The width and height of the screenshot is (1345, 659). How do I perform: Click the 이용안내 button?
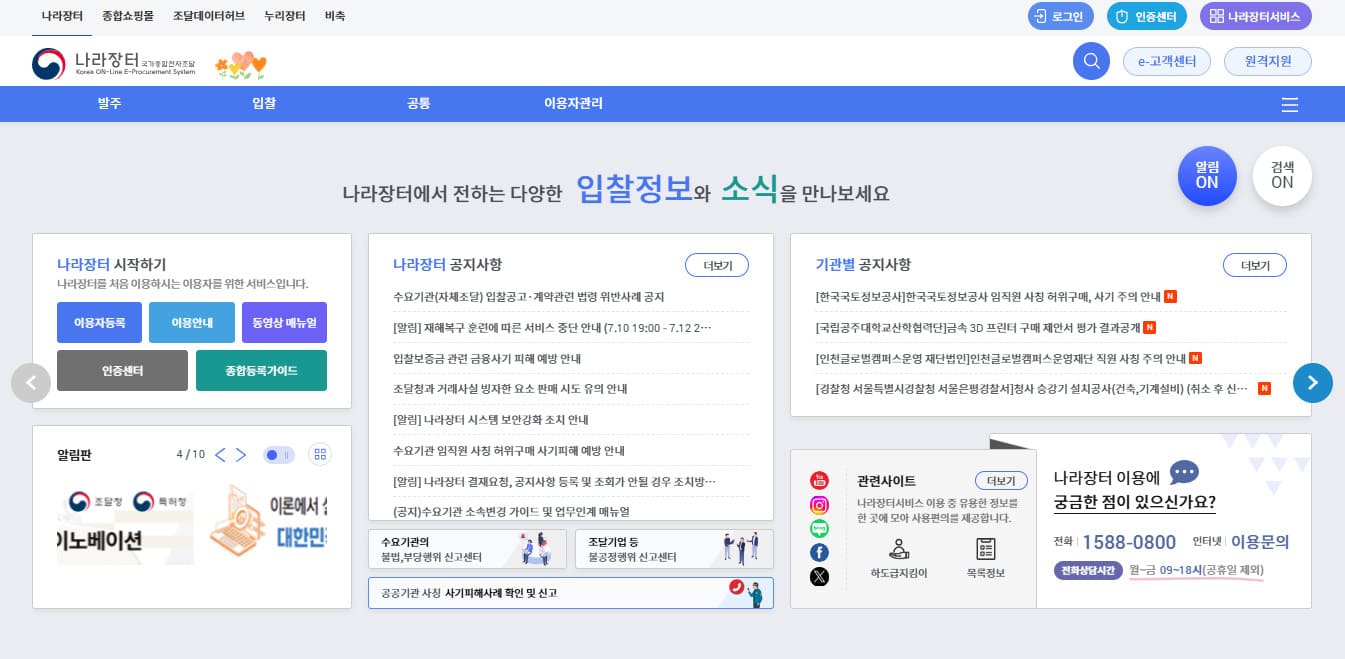click(192, 323)
